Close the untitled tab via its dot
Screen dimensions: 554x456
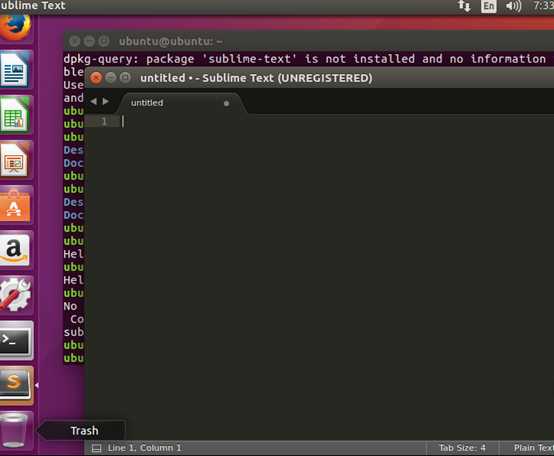(x=226, y=103)
